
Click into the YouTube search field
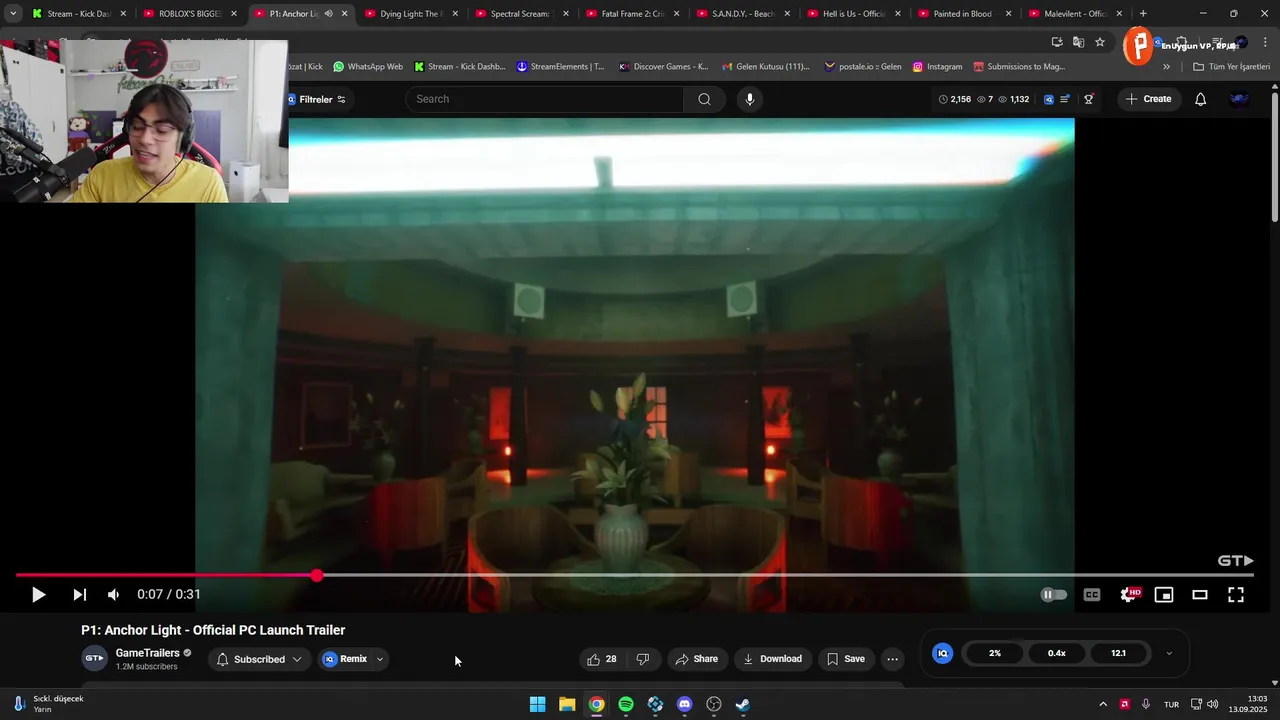545,99
